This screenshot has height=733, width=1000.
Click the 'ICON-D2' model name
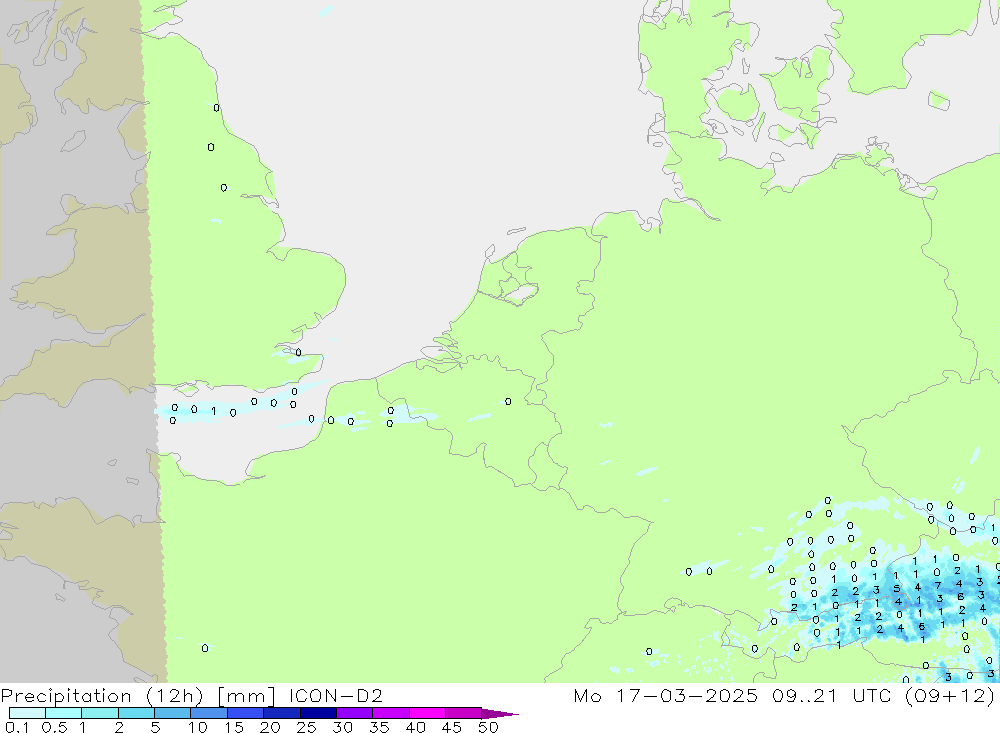click(335, 695)
